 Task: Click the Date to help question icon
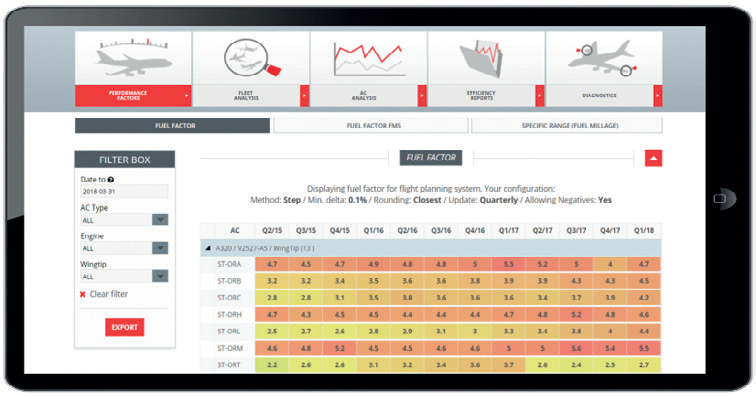[x=110, y=179]
